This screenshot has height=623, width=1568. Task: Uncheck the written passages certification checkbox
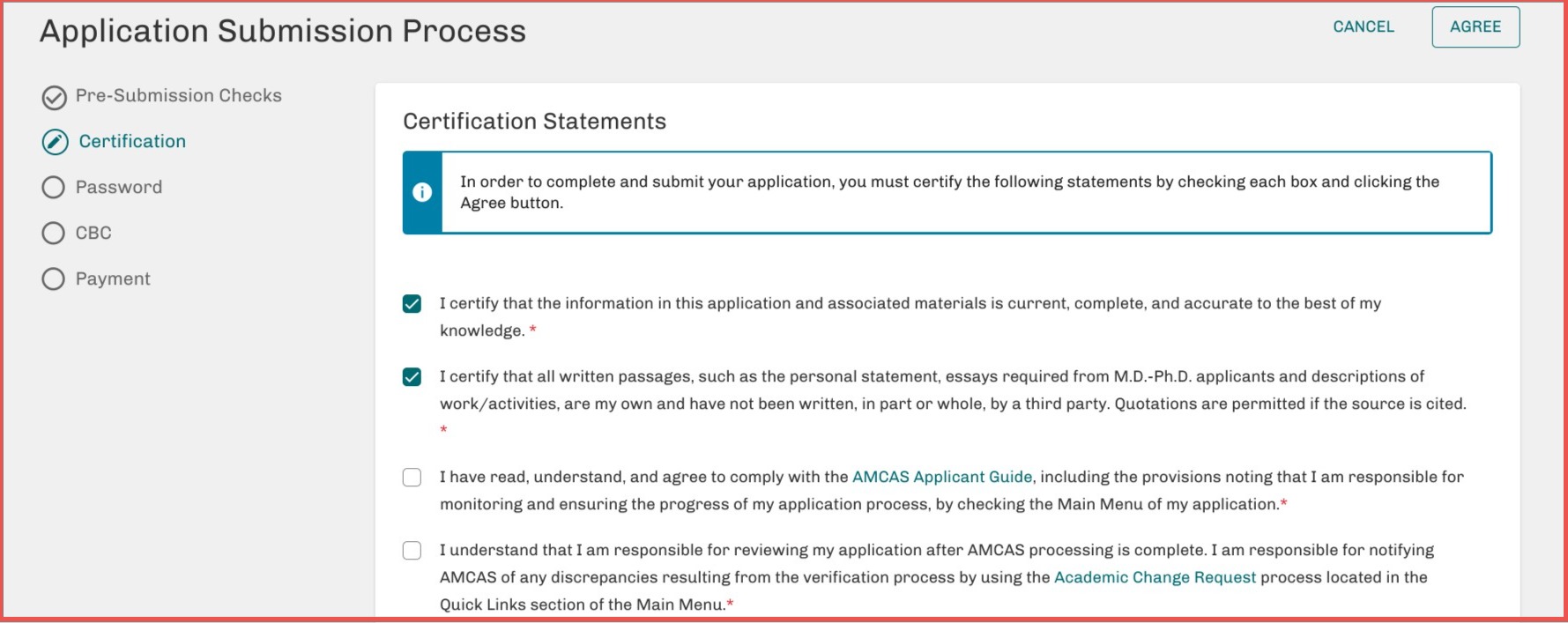[412, 377]
